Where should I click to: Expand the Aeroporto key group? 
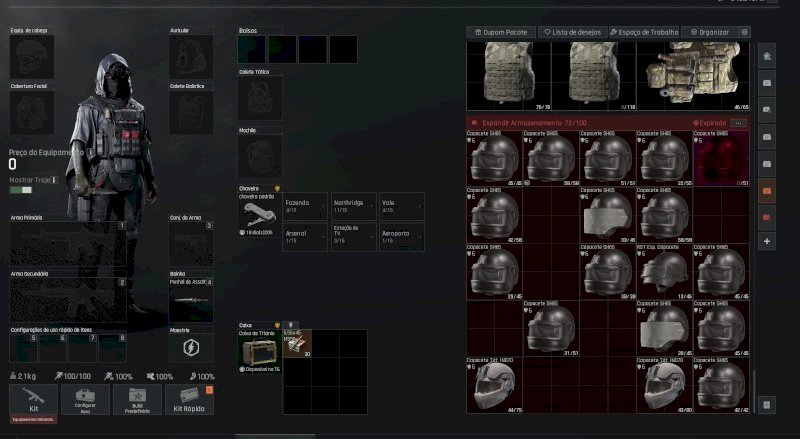[x=402, y=236]
